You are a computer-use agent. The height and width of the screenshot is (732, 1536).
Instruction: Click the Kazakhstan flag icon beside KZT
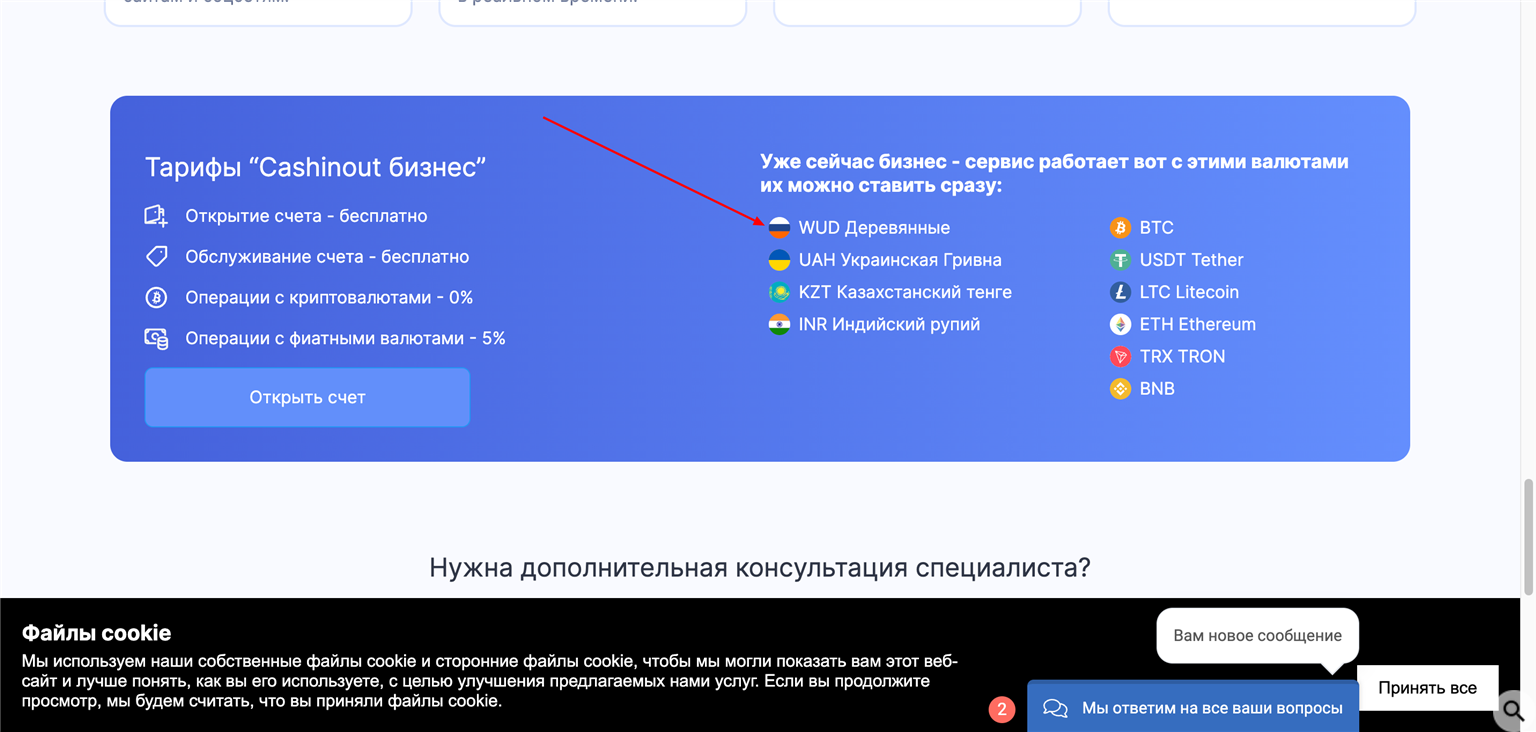coord(779,292)
